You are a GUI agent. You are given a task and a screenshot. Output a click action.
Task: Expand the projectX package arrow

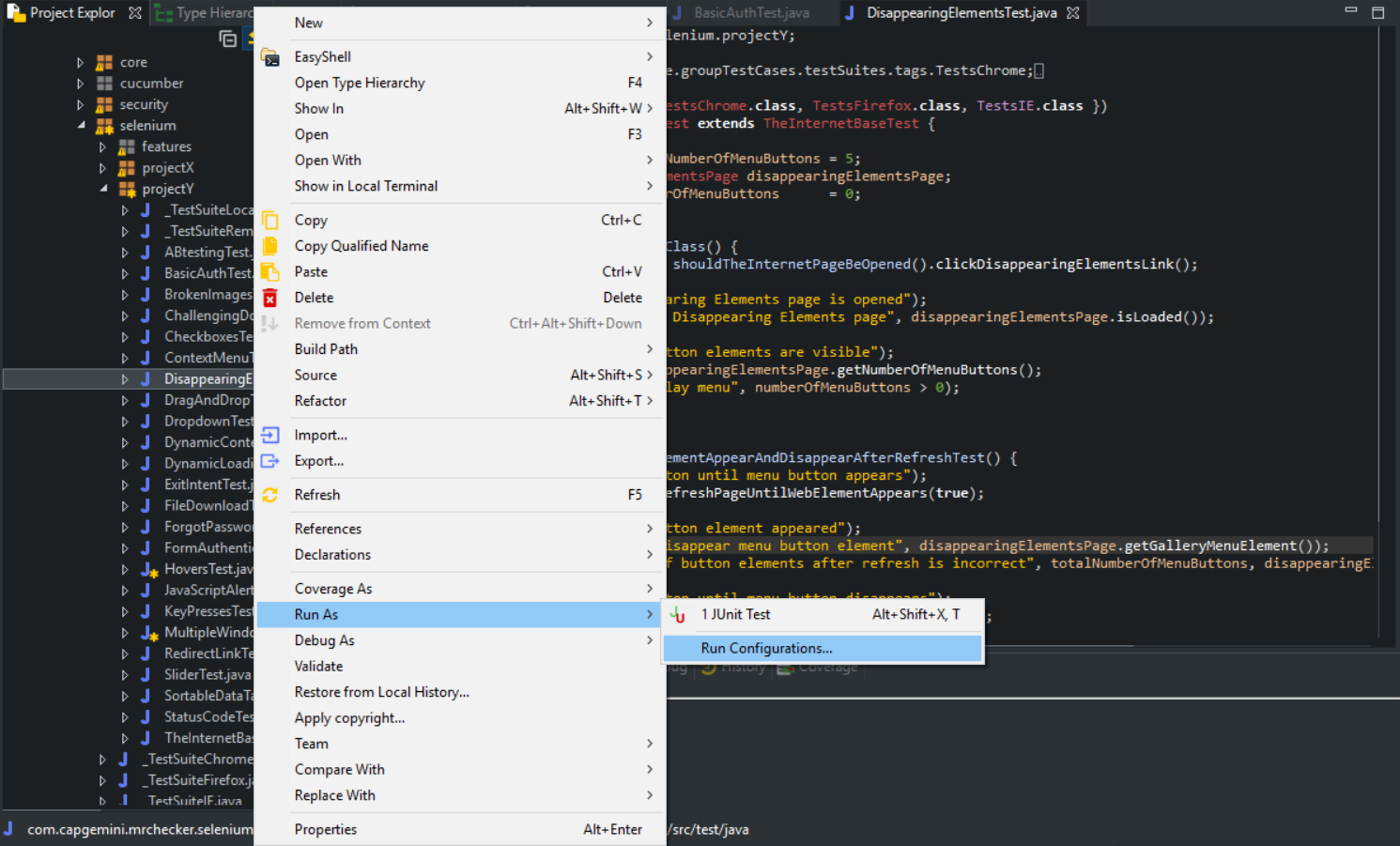pyautogui.click(x=102, y=168)
